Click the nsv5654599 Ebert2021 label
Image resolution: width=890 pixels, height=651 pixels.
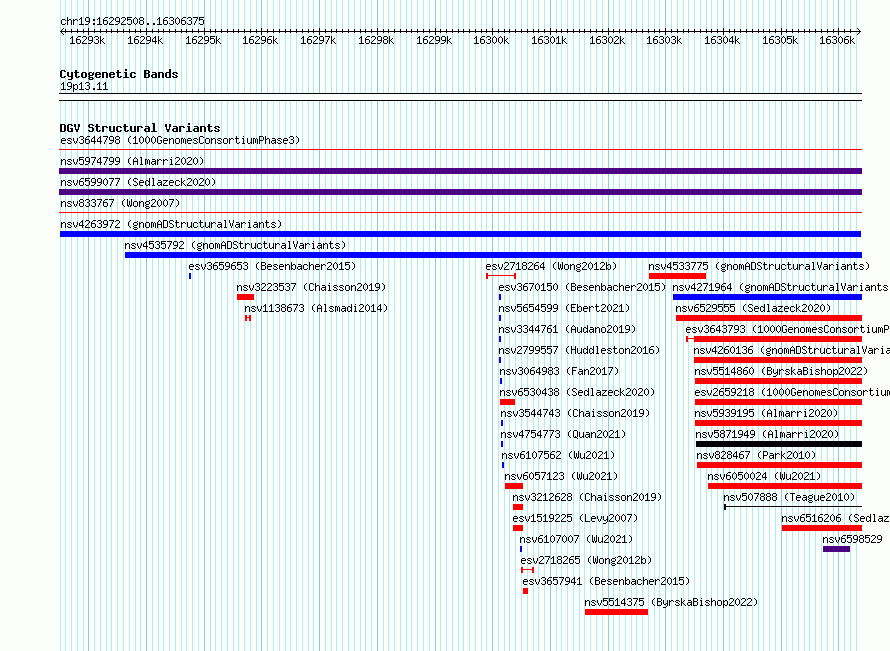tap(564, 308)
